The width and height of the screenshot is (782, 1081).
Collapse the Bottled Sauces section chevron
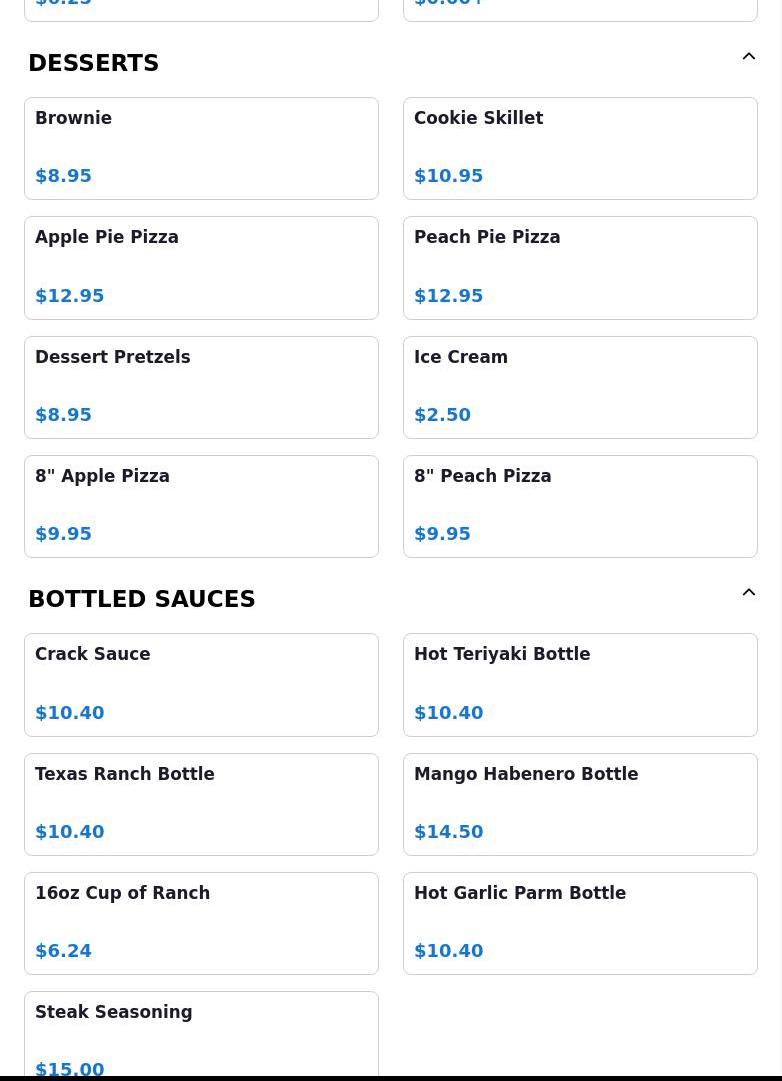748,593
